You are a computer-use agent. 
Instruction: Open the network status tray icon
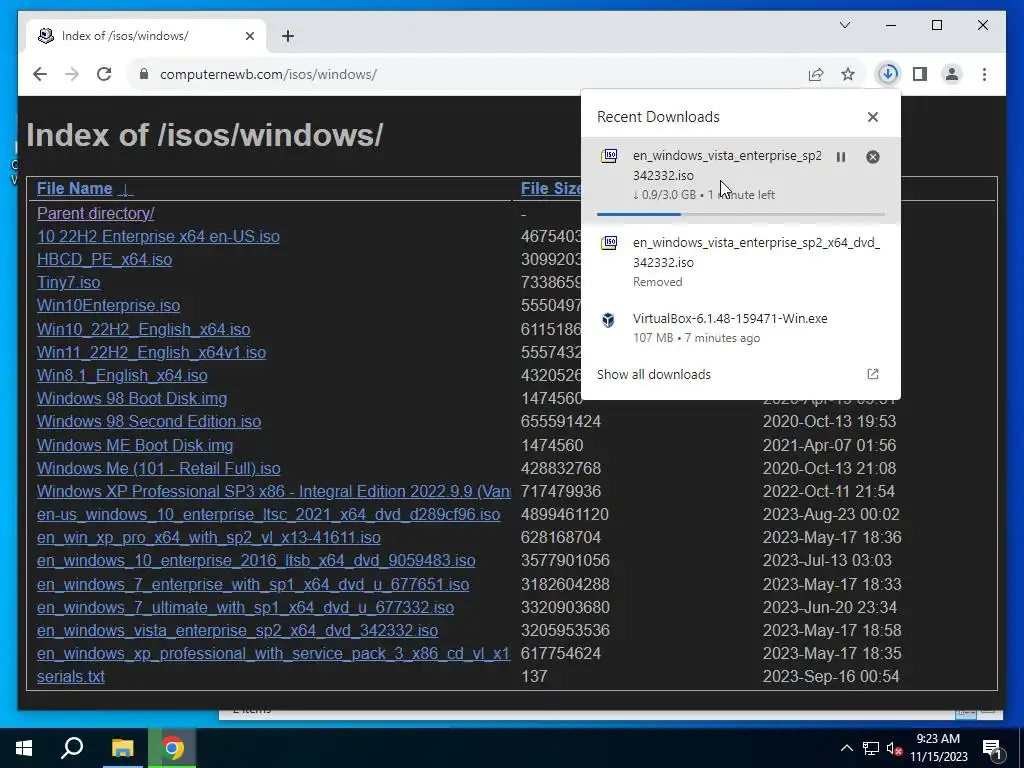click(x=871, y=748)
